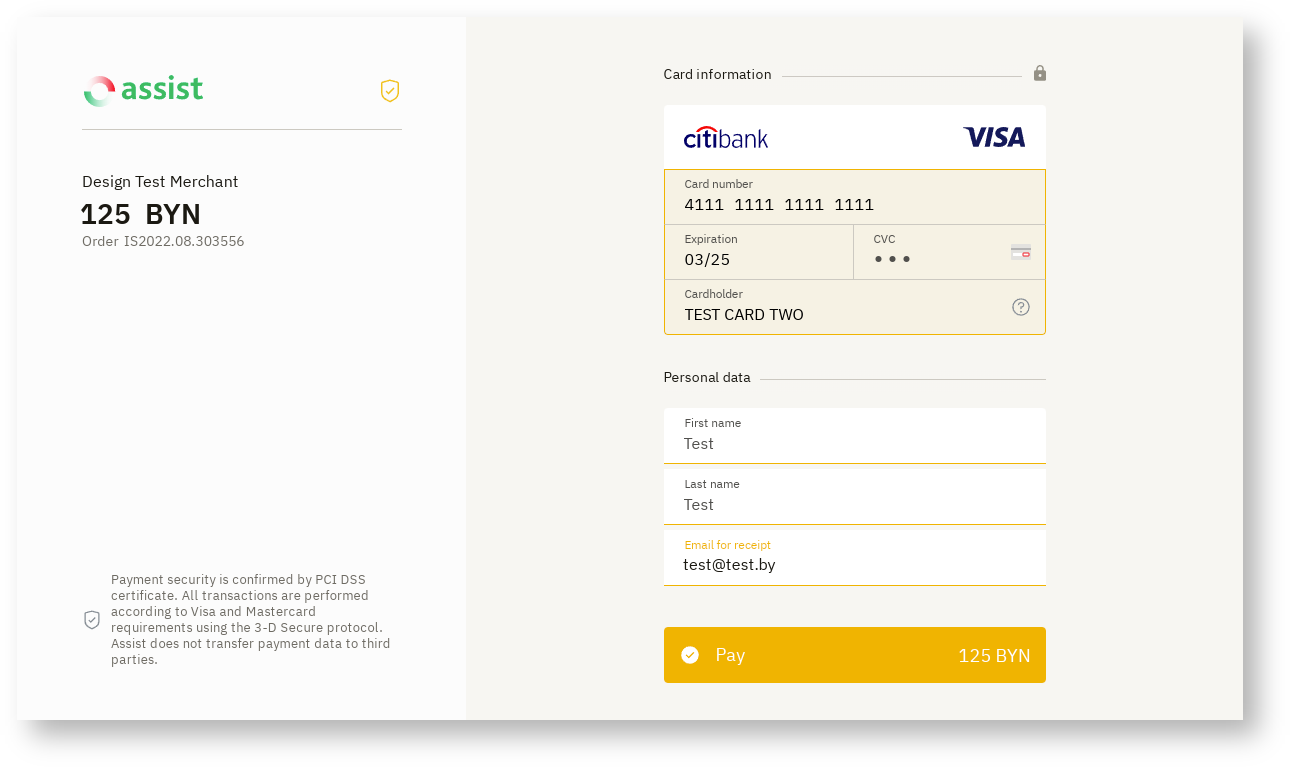Viewport: 1291px width, 768px height.
Task: Focus the Last name field
Action: (x=854, y=504)
